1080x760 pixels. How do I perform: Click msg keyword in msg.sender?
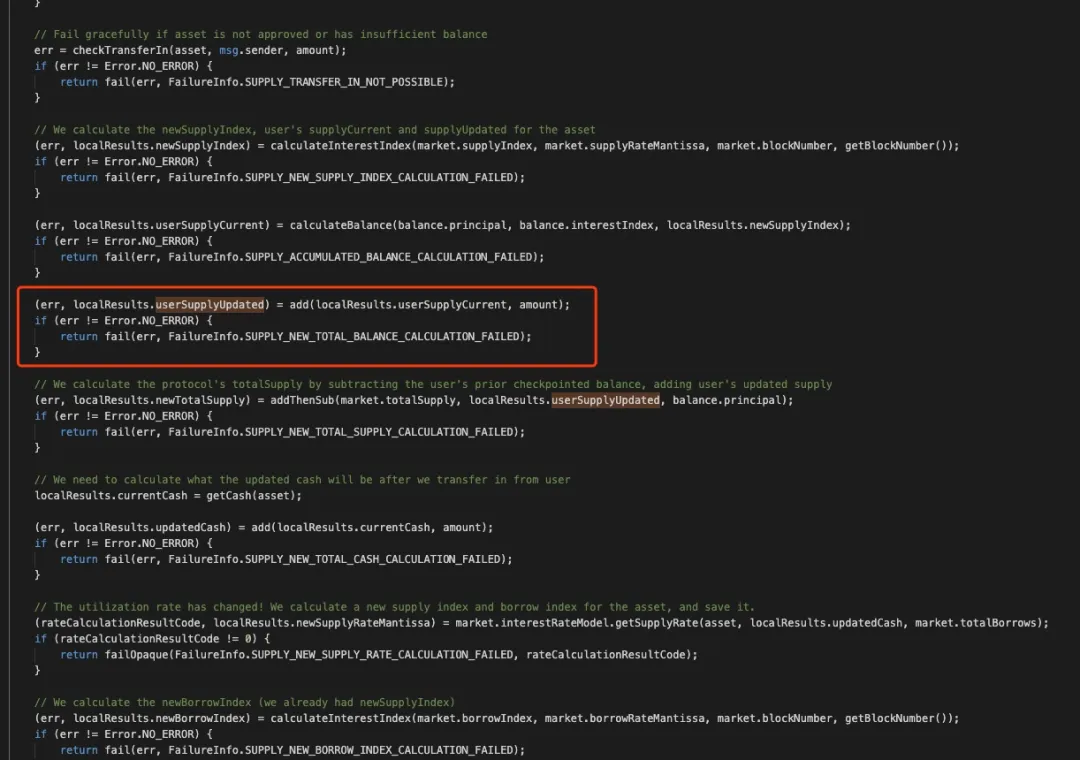[229, 50]
